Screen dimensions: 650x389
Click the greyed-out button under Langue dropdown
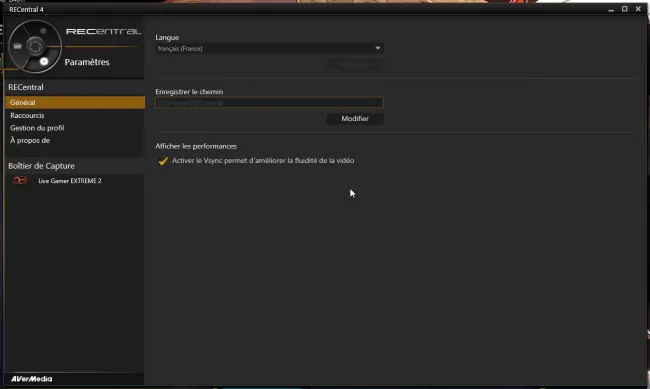pos(355,64)
